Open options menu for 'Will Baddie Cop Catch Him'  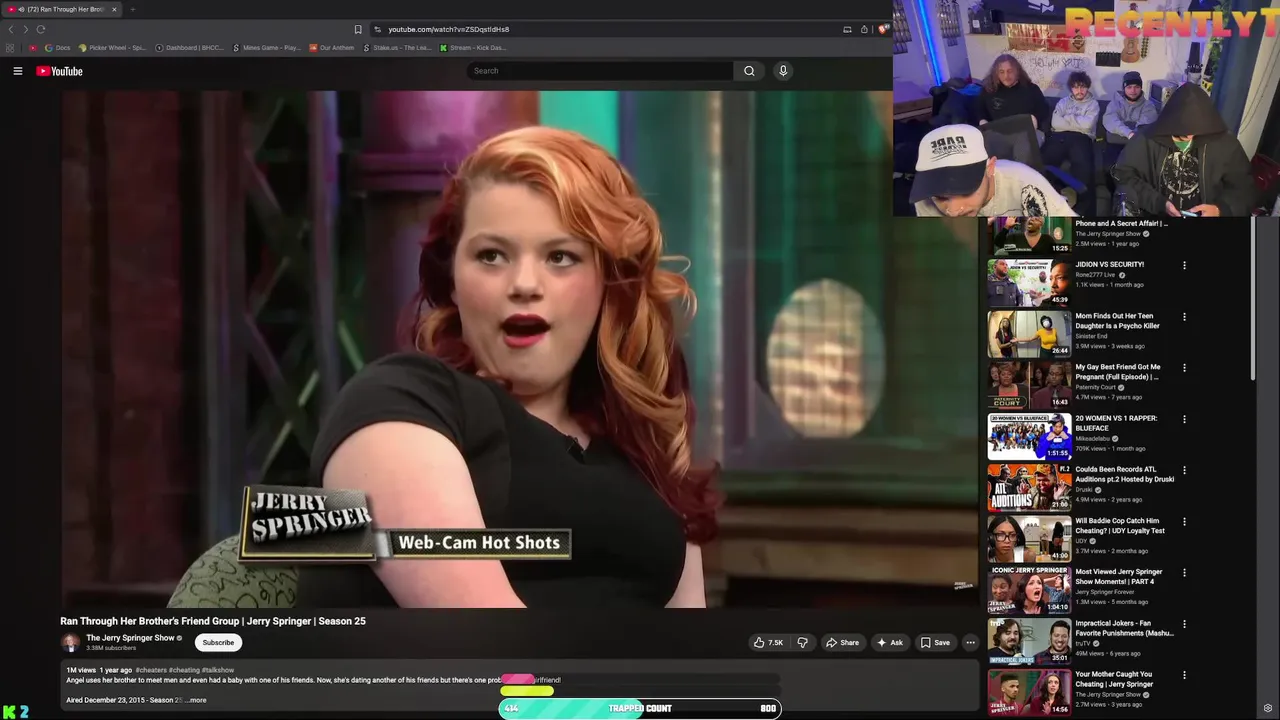pyautogui.click(x=1184, y=521)
